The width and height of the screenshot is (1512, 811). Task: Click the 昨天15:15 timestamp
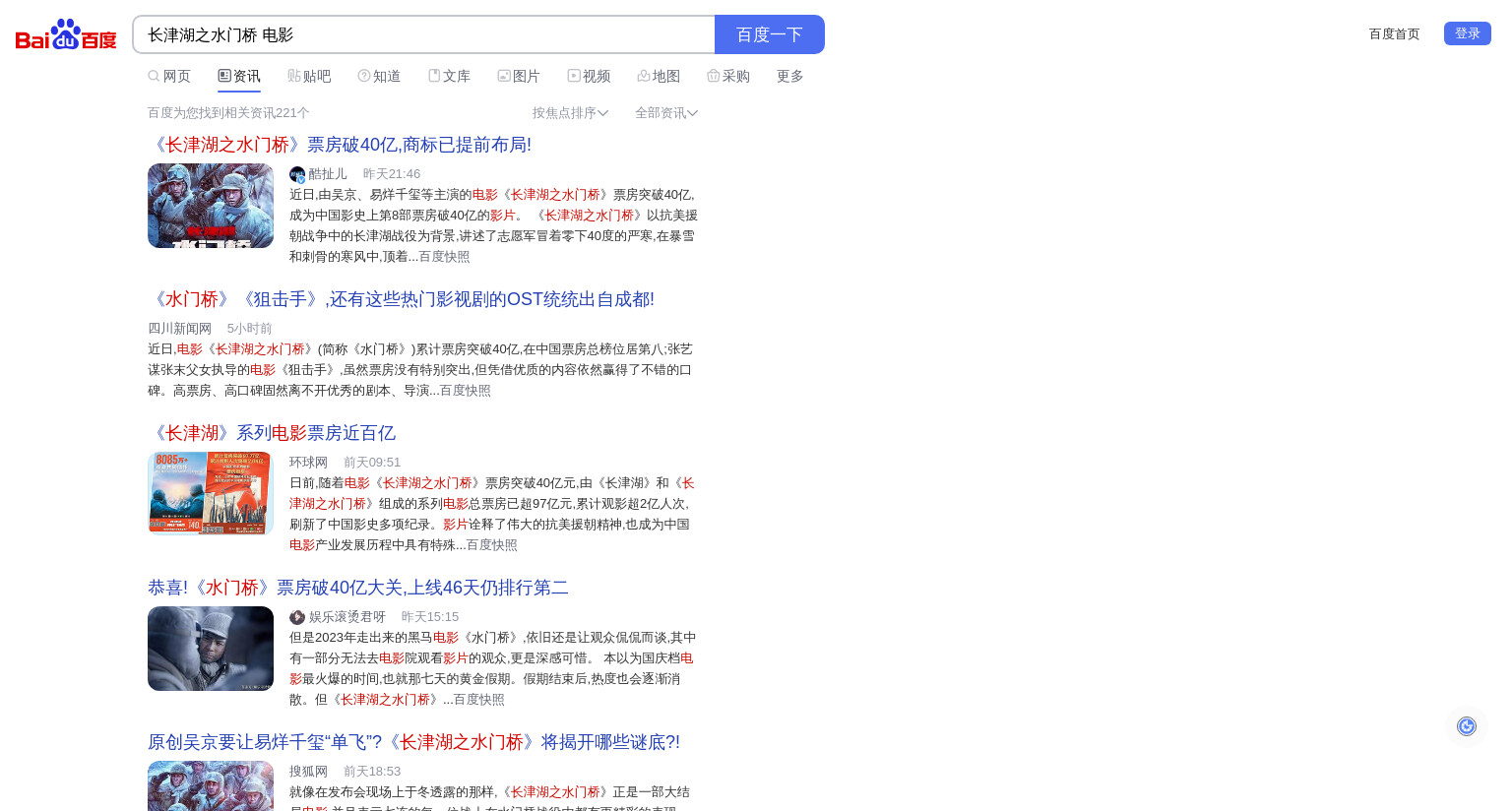coord(430,617)
